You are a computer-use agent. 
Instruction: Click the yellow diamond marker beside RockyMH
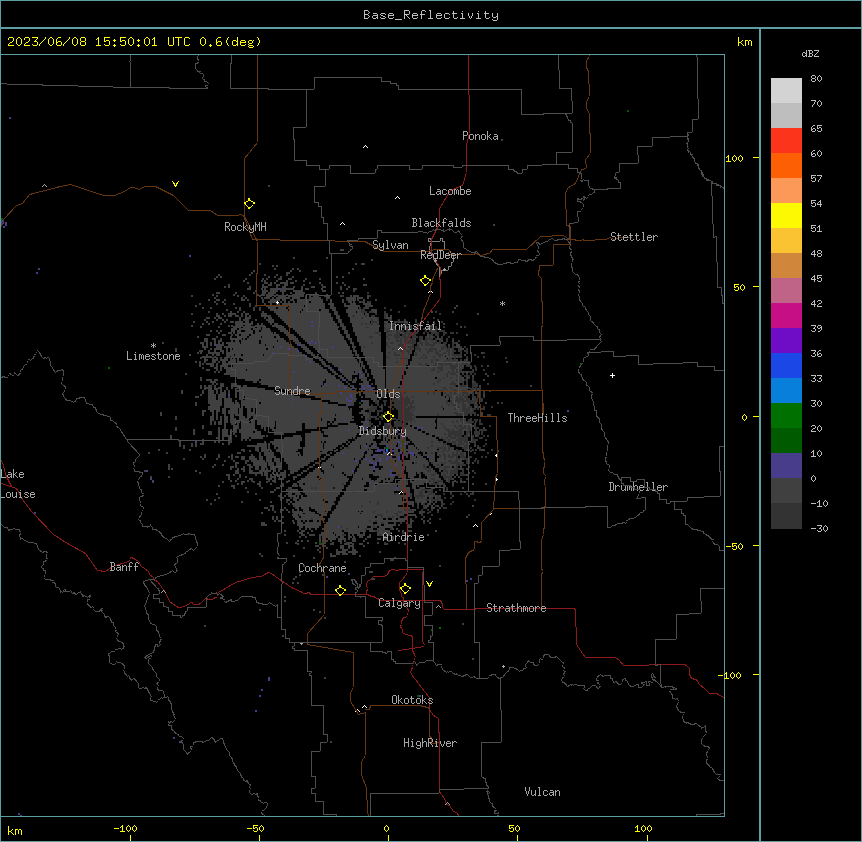tap(249, 204)
